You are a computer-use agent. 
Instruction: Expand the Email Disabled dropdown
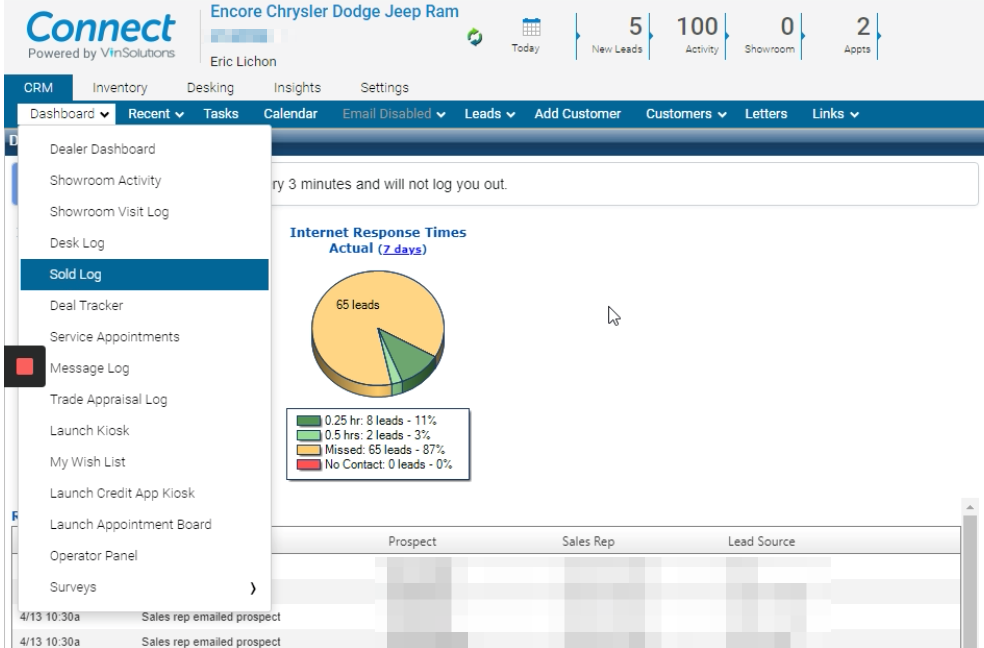tap(393, 114)
